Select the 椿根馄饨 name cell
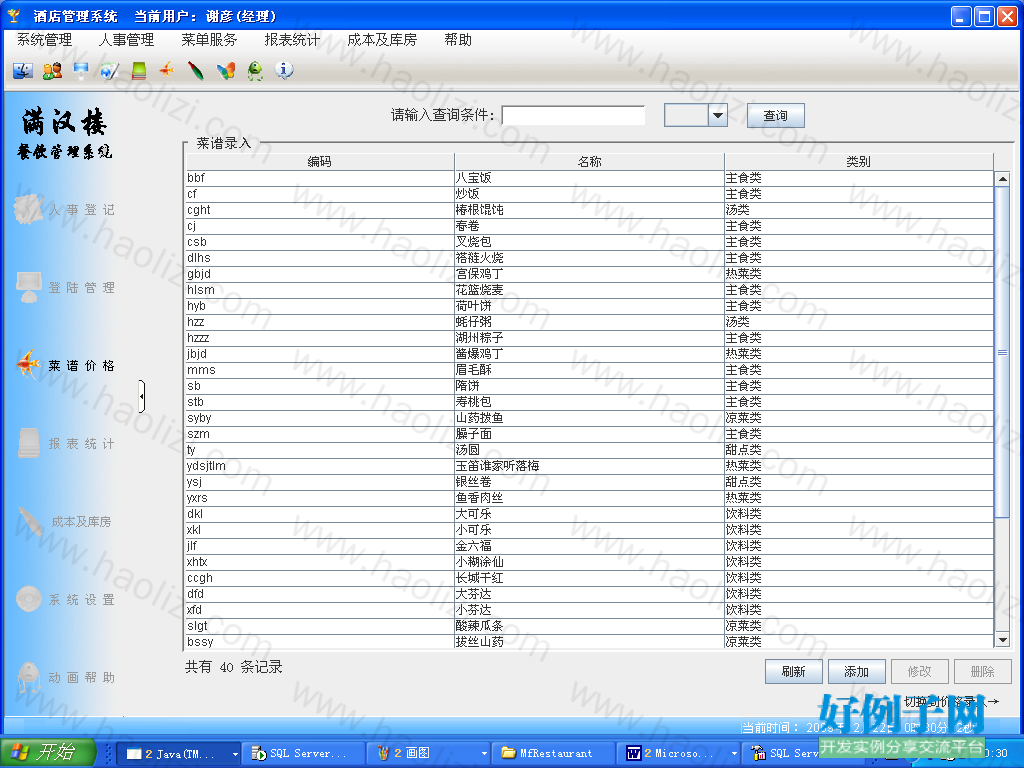 point(589,210)
